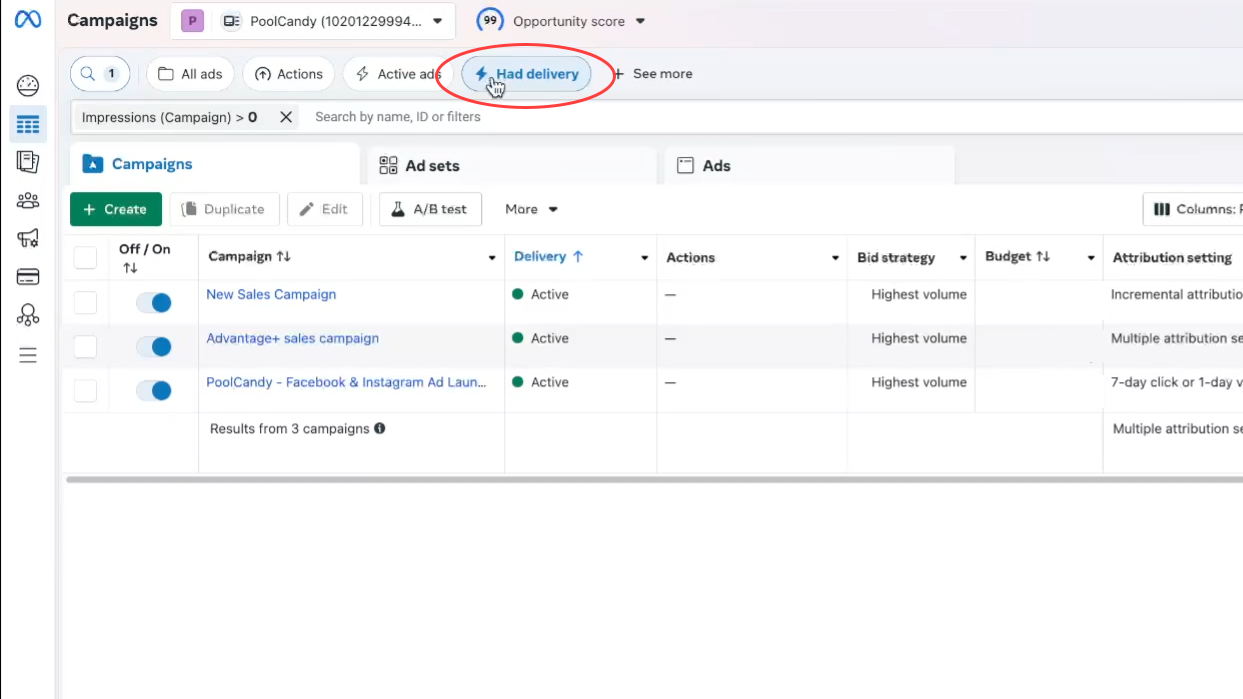Click See more filters
This screenshot has height=699, width=1243.
click(x=652, y=74)
